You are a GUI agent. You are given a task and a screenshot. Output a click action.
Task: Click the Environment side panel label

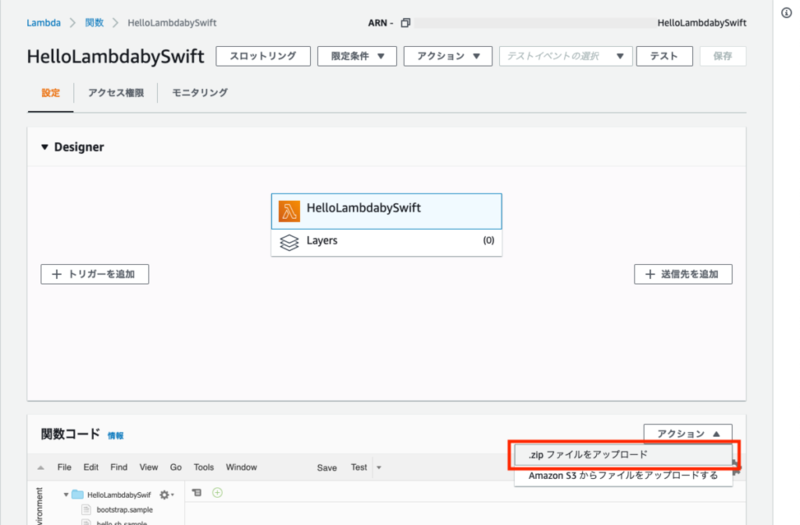coord(40,506)
